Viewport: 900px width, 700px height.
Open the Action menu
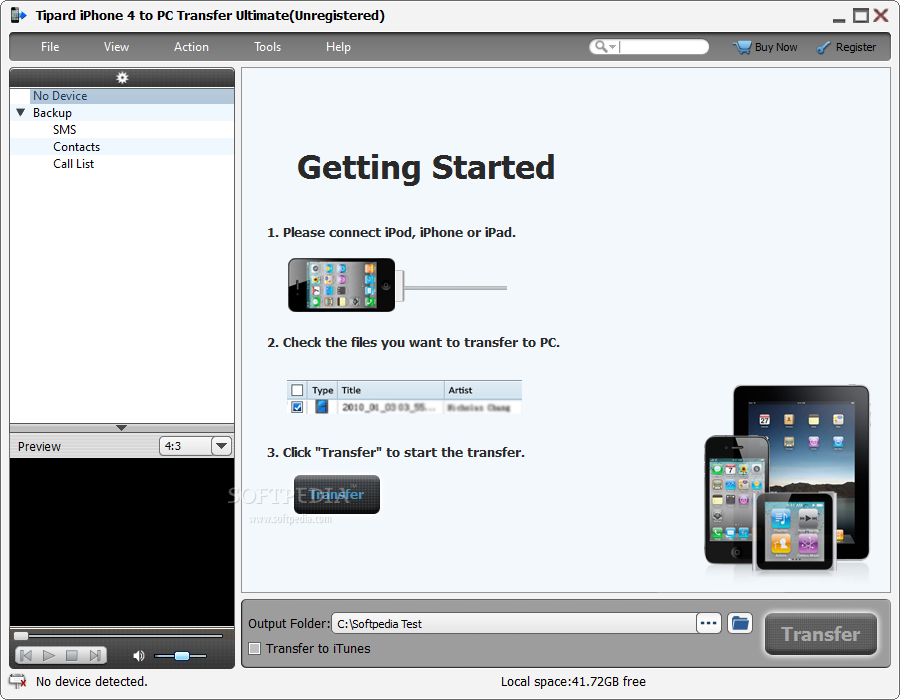tap(191, 47)
